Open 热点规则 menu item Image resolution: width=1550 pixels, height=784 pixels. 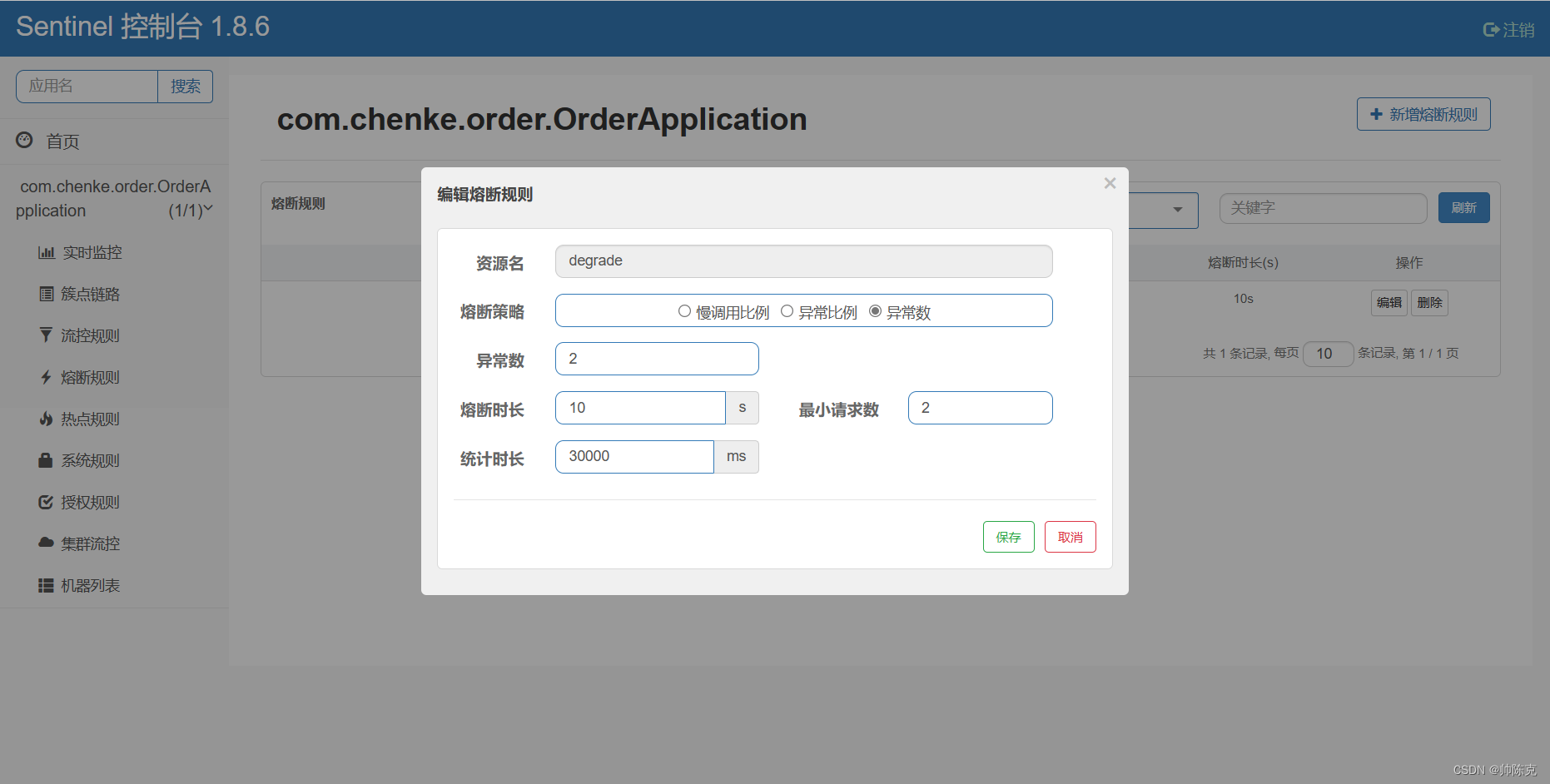point(91,419)
